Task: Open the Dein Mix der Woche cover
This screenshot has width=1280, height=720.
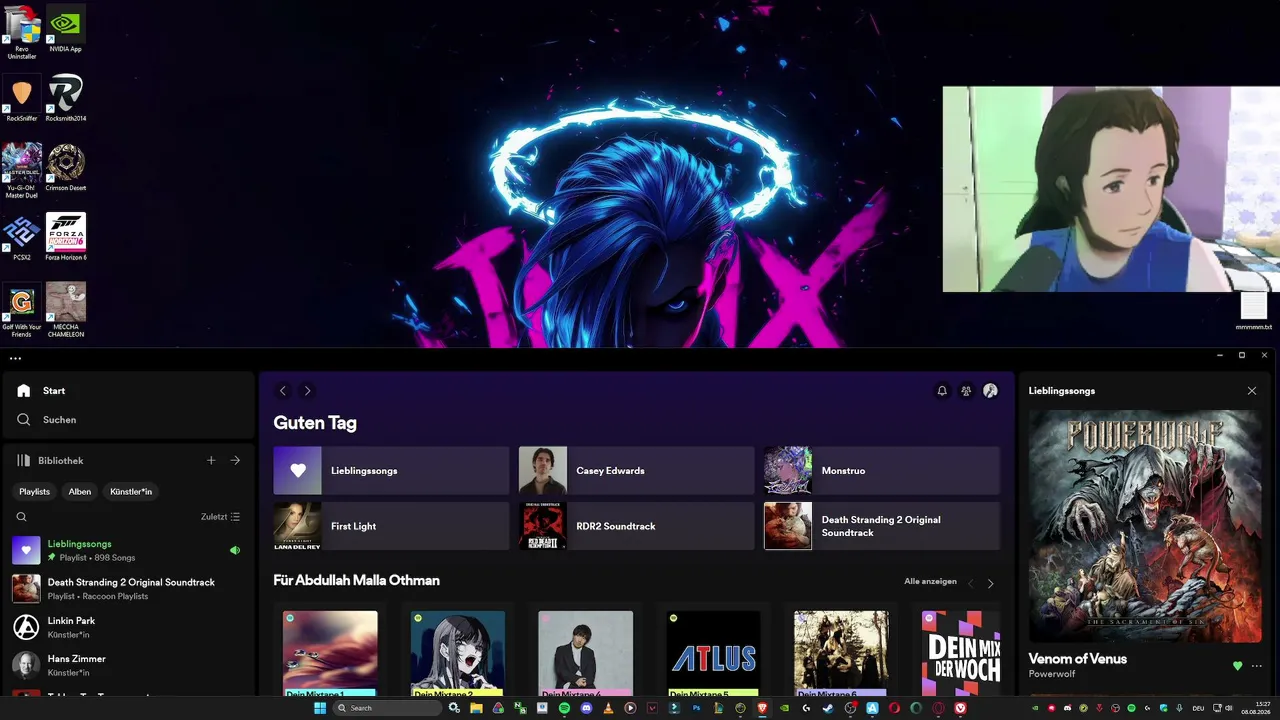Action: tap(961, 653)
